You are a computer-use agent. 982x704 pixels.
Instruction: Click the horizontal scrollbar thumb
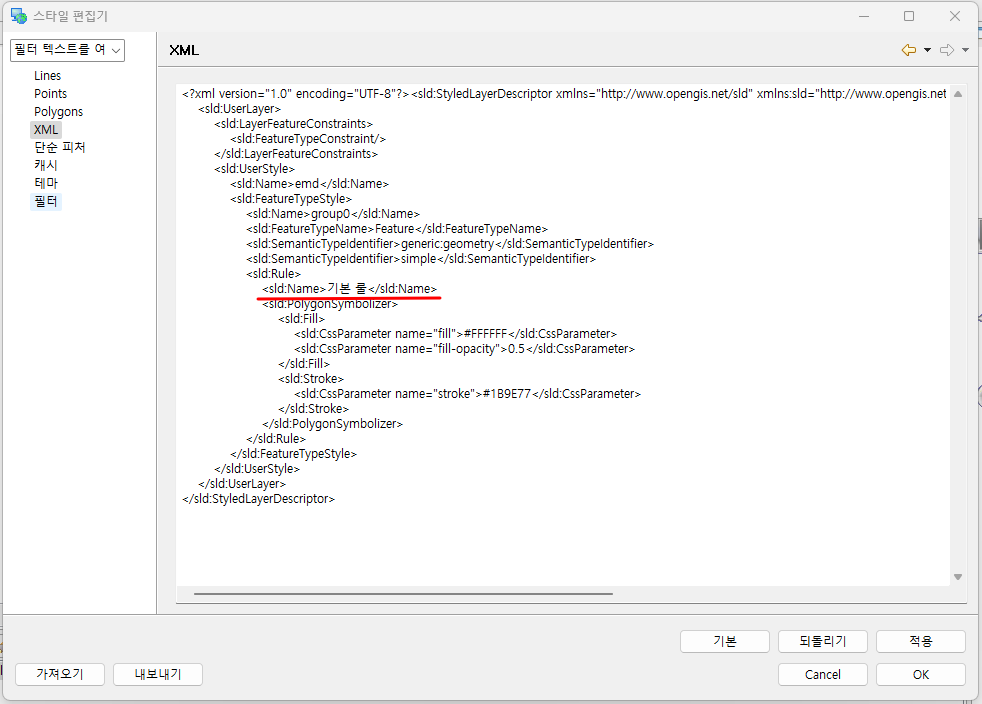point(403,593)
